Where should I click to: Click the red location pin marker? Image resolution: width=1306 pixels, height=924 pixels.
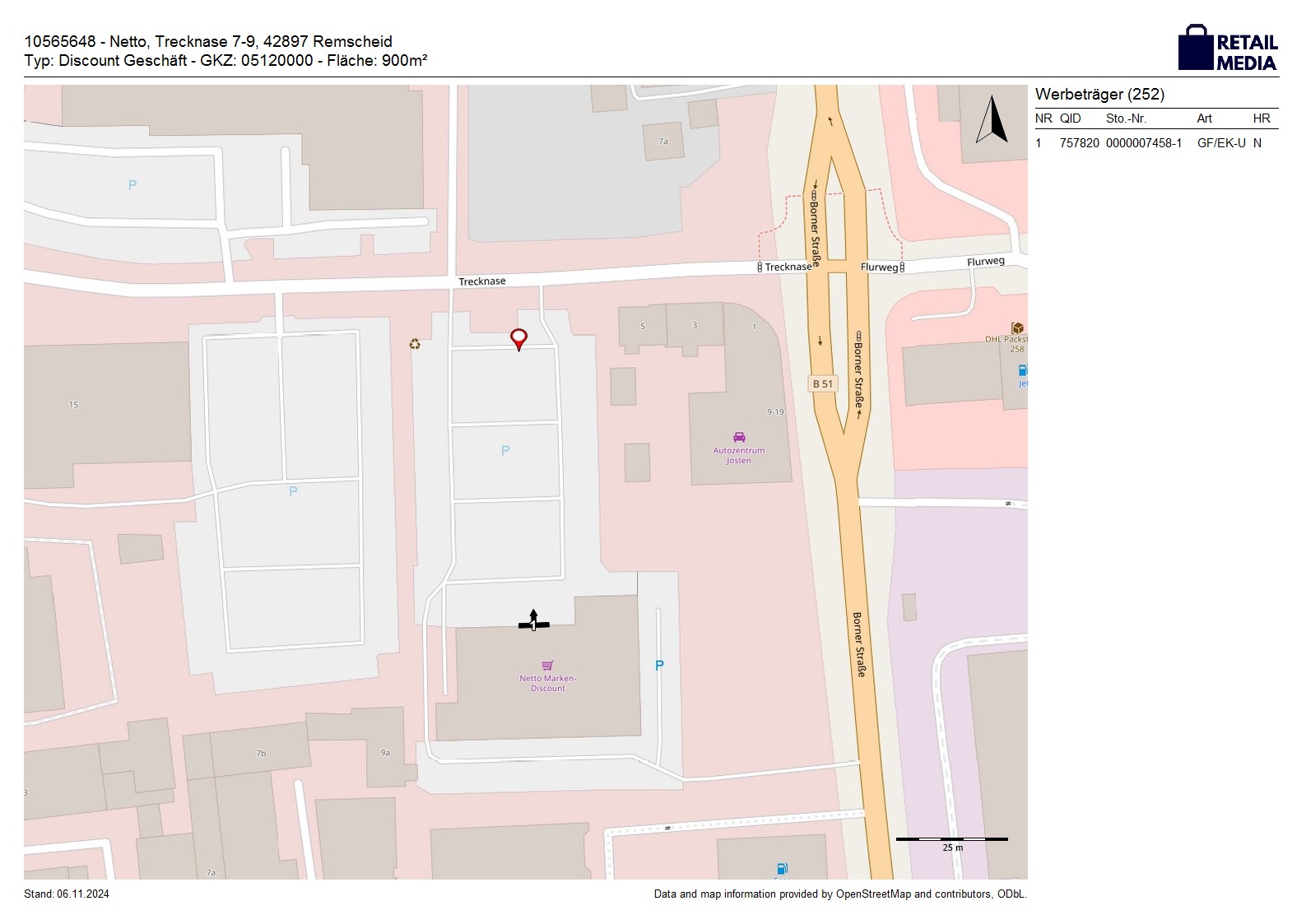(x=518, y=338)
